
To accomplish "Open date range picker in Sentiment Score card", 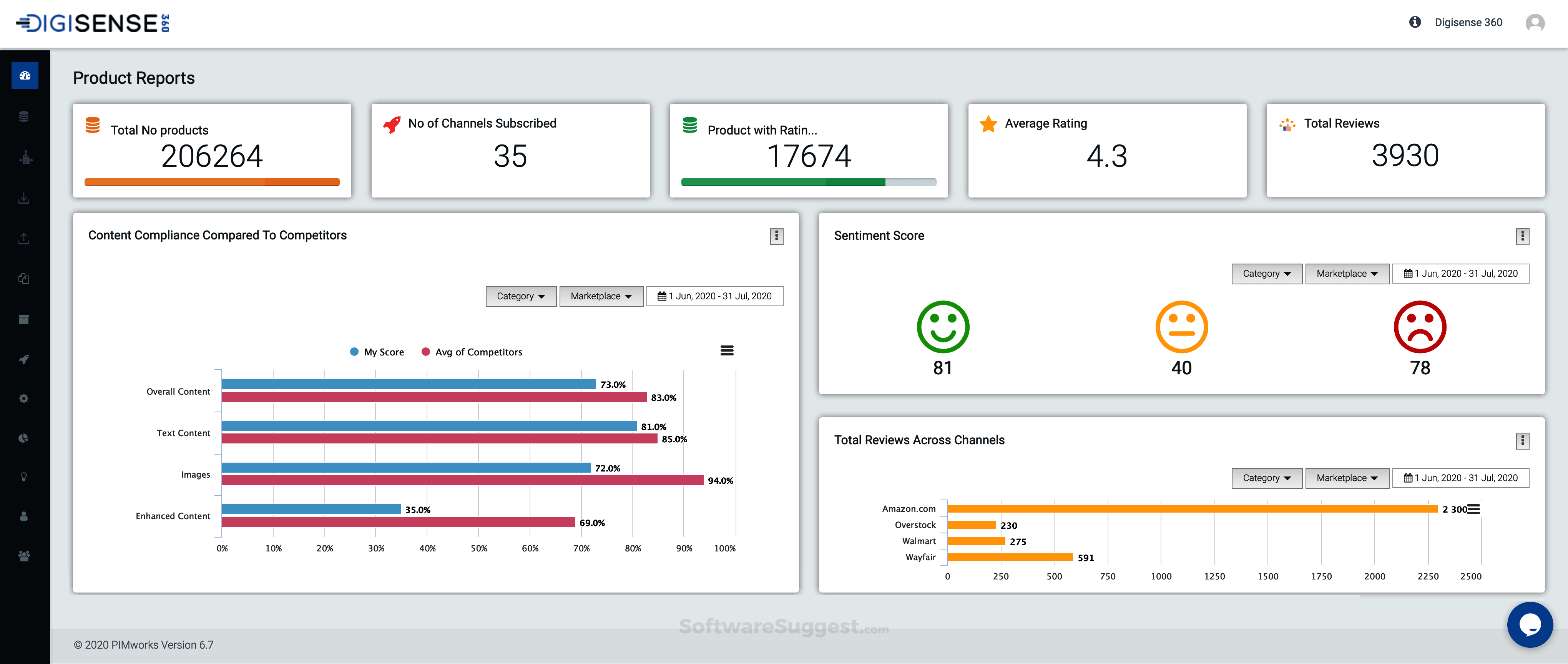I will (x=1460, y=274).
